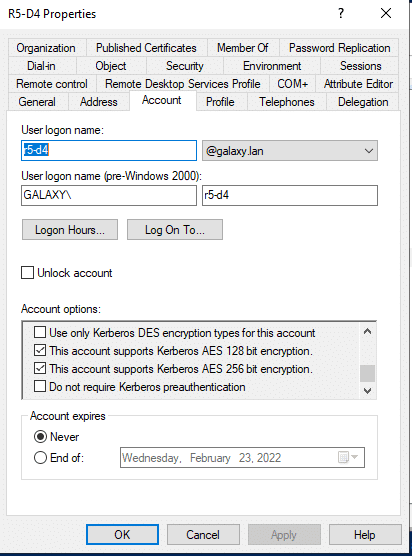Confirm changes with the OK button

122,534
